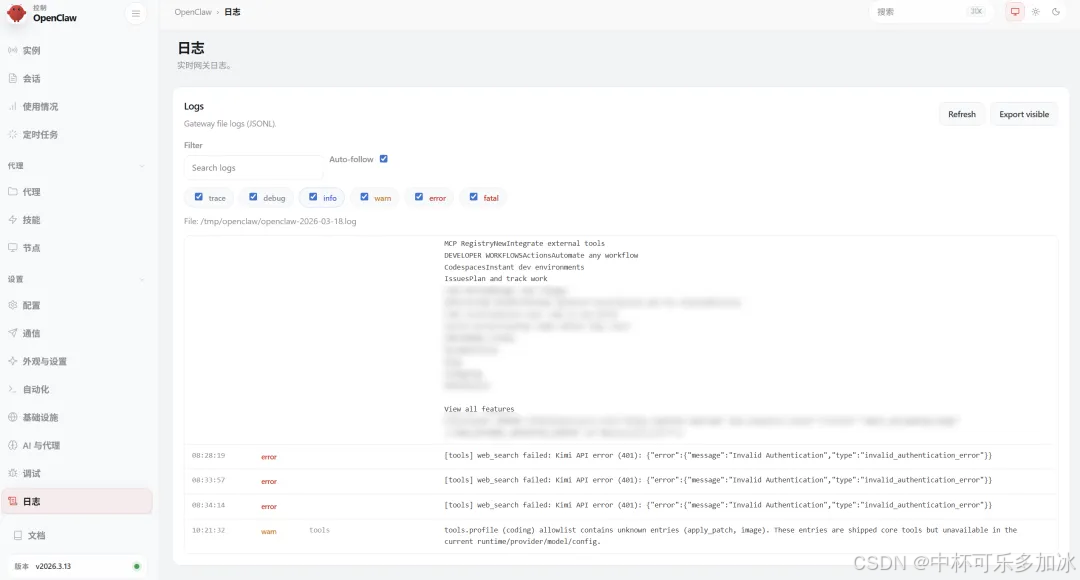Image resolution: width=1080 pixels, height=580 pixels.
Task: Toggle the error level checkbox
Action: click(419, 197)
